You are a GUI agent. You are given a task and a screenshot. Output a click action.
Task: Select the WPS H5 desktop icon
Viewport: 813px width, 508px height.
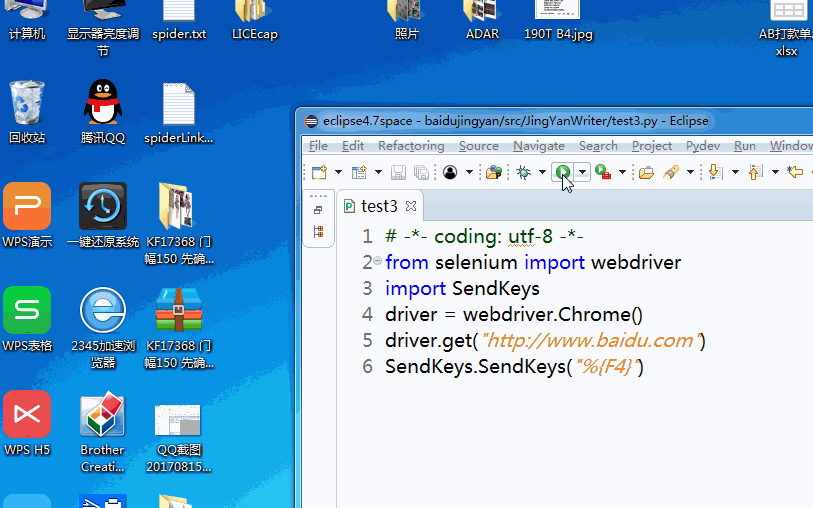tap(27, 424)
